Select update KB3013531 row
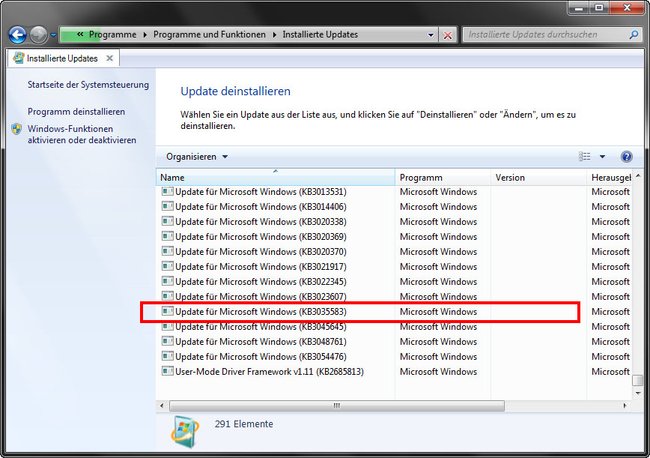The height and width of the screenshot is (458, 650). pos(395,192)
